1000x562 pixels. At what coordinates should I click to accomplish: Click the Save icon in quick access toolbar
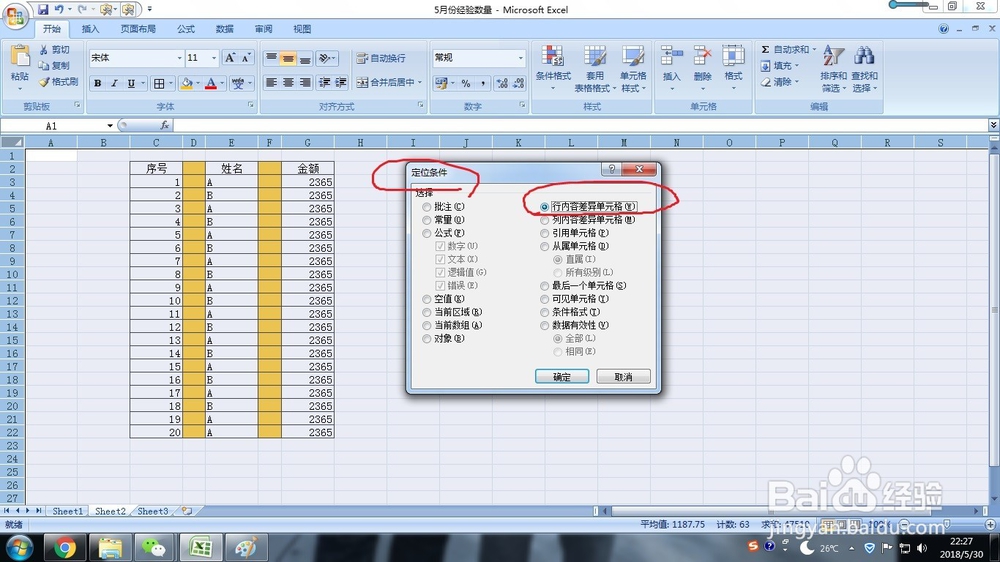43,10
